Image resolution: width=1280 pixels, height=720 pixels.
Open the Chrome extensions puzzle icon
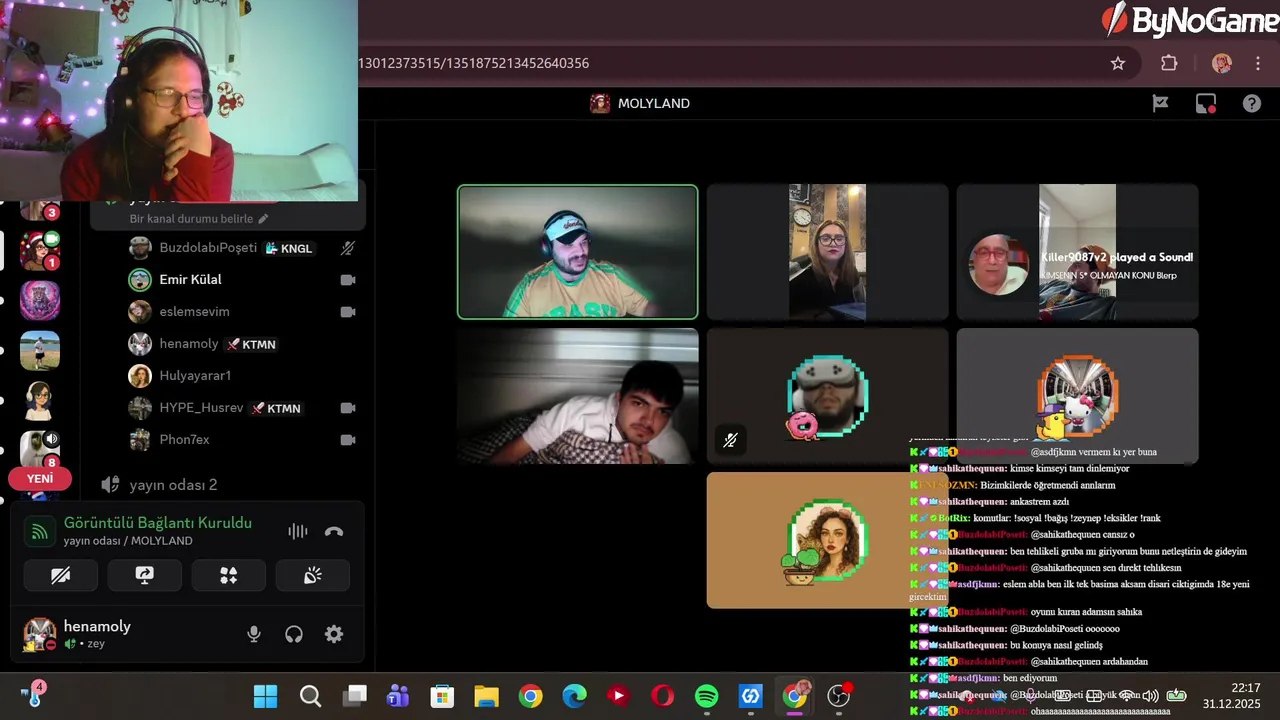pos(1169,63)
